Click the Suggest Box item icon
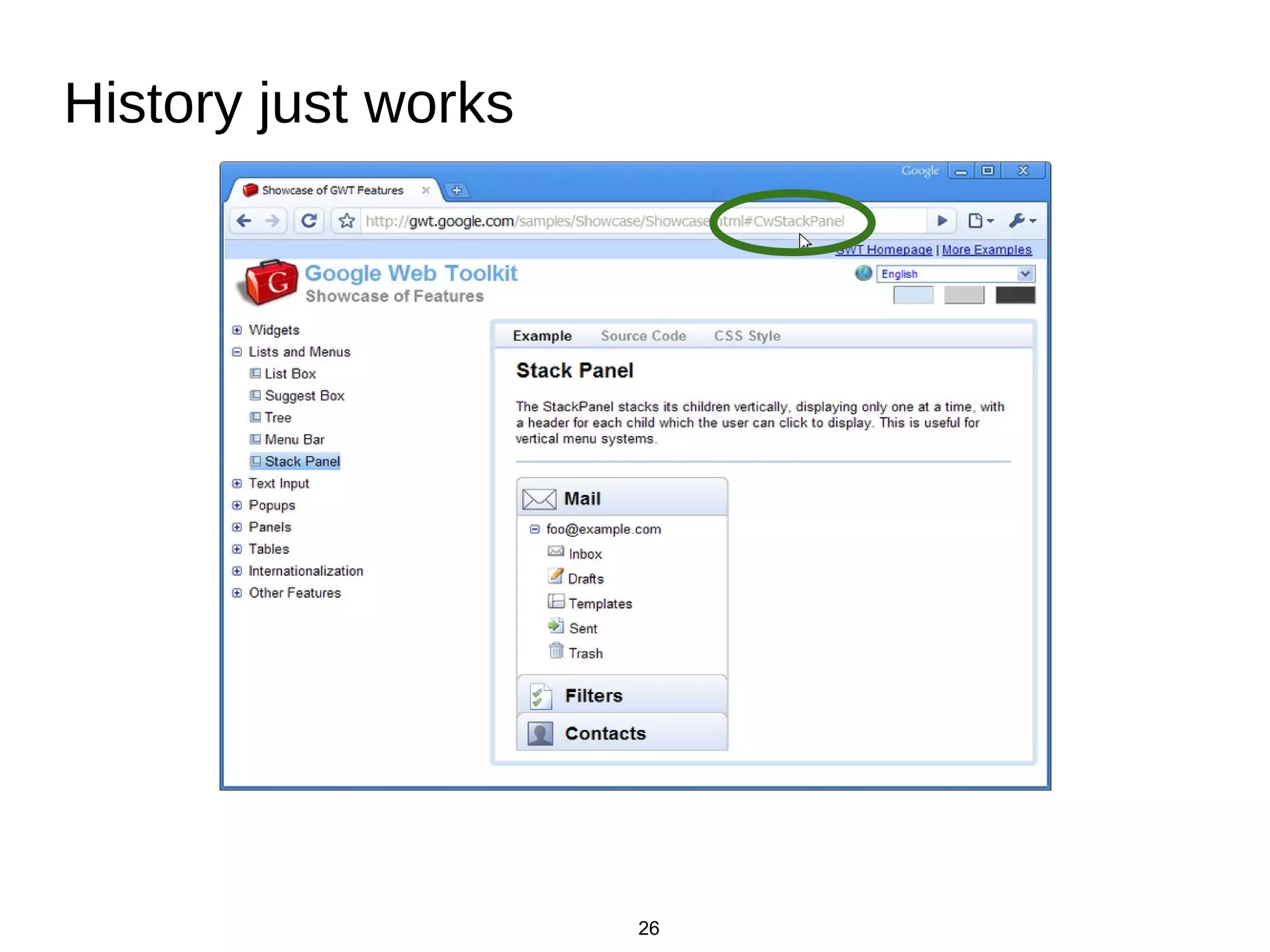1270x952 pixels. [255, 395]
